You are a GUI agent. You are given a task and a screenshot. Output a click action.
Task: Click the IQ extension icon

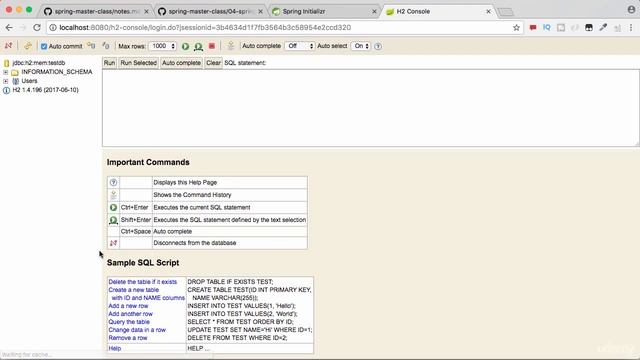point(547,27)
